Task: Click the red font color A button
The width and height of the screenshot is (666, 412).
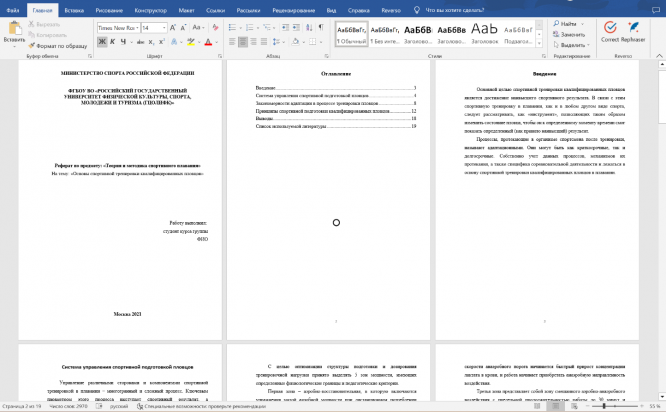Action: (208, 42)
